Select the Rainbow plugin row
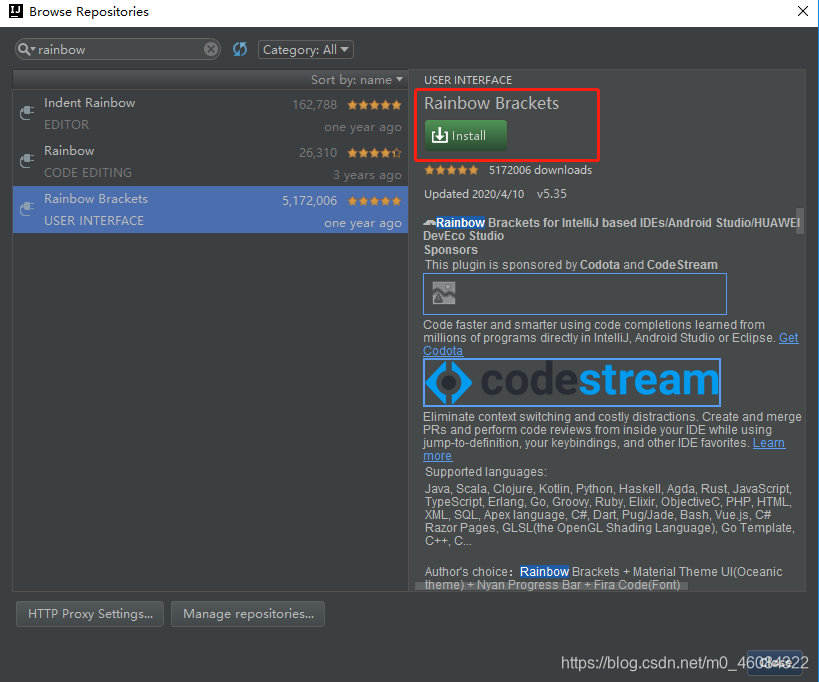819x682 pixels. click(x=210, y=162)
